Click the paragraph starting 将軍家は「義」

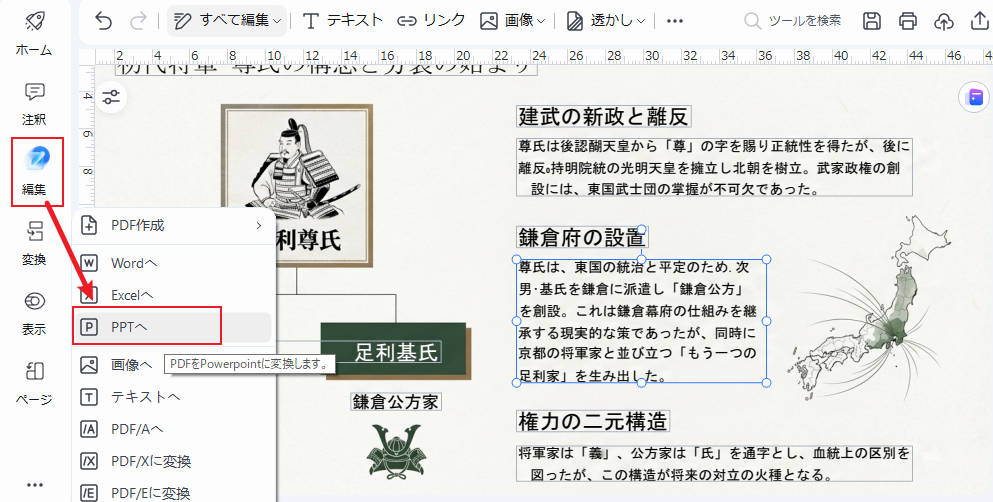[x=714, y=464]
